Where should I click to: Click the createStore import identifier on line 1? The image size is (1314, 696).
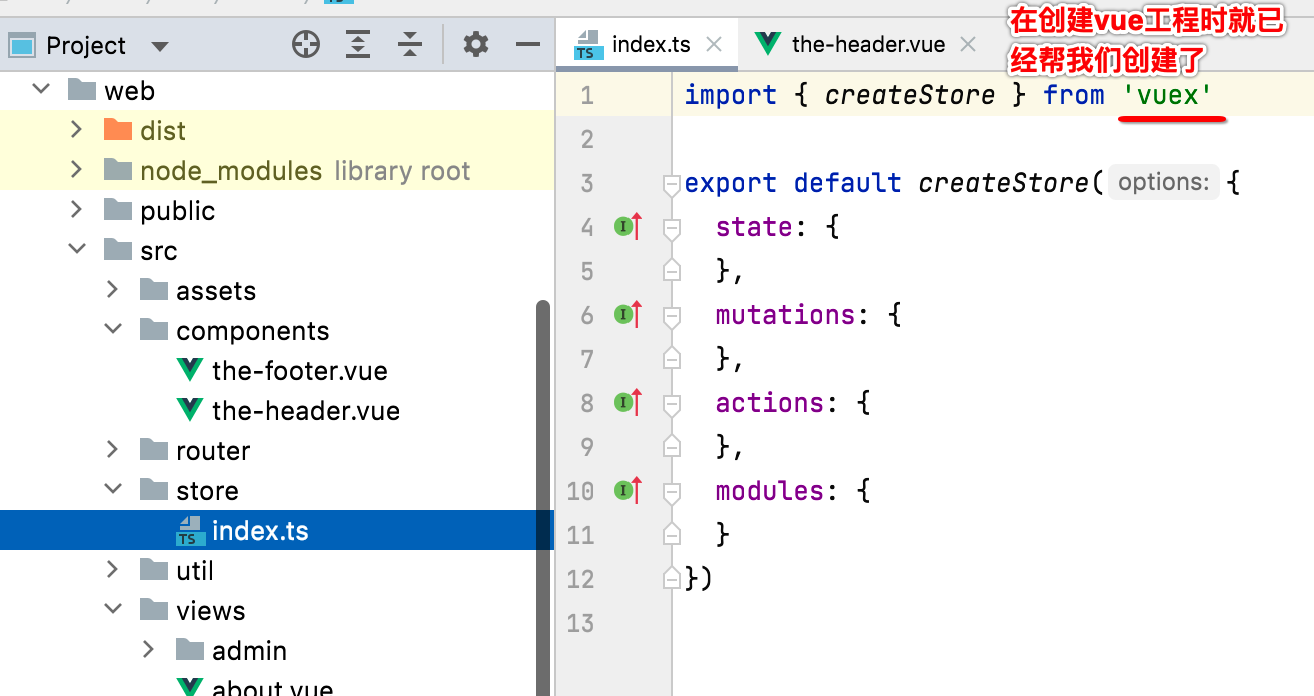coord(910,95)
